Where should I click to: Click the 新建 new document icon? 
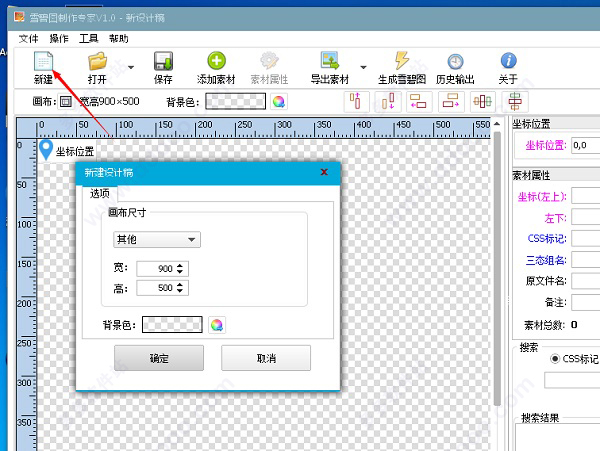(x=43, y=61)
